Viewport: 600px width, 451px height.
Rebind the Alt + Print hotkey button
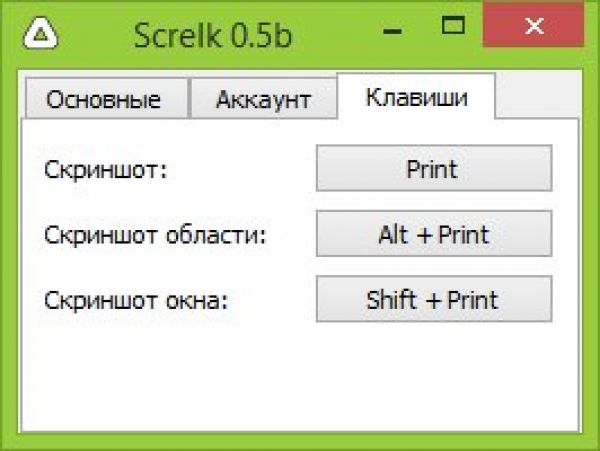click(433, 235)
